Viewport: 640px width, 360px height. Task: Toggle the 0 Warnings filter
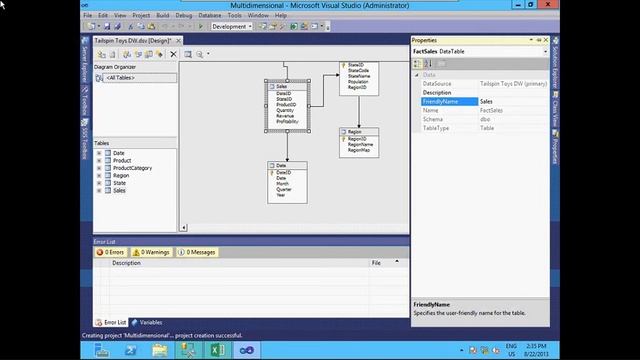[x=151, y=252]
